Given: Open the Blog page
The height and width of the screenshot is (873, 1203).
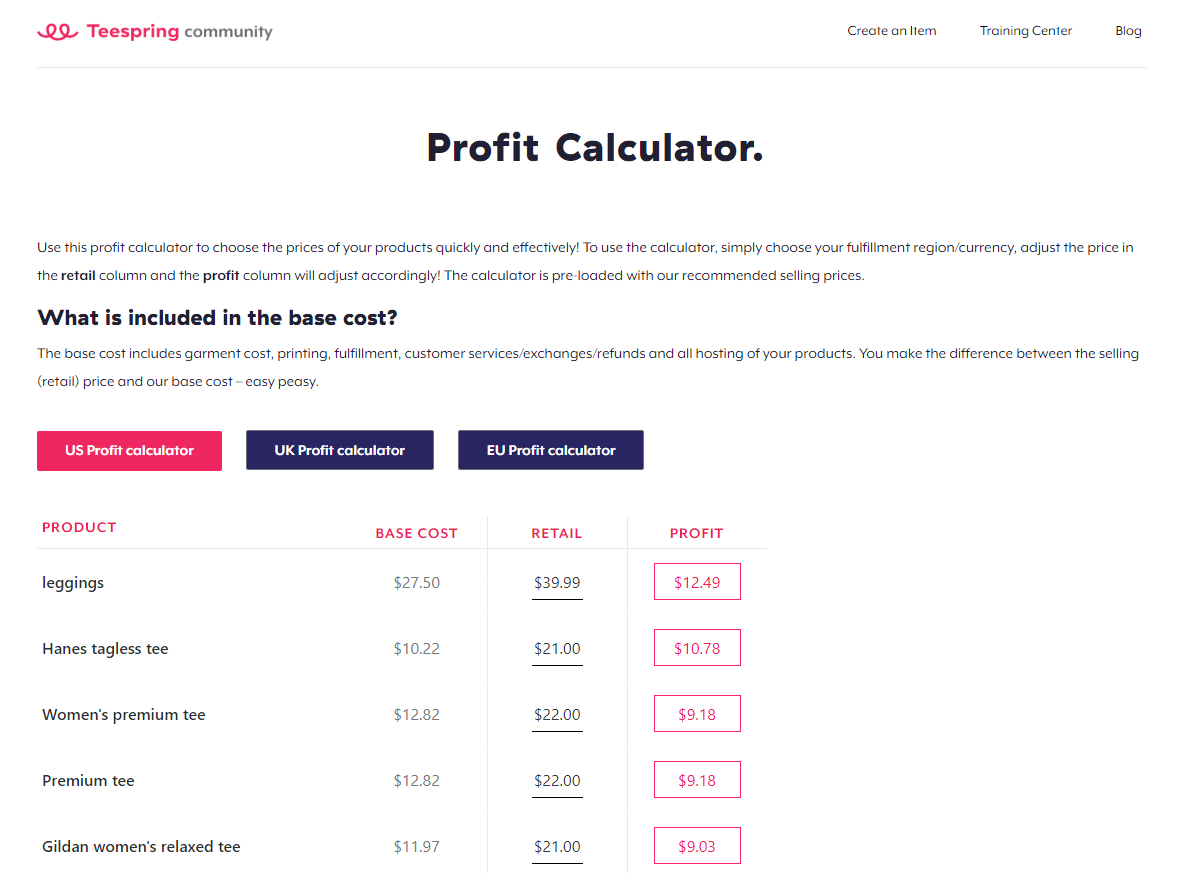Looking at the screenshot, I should [1128, 31].
